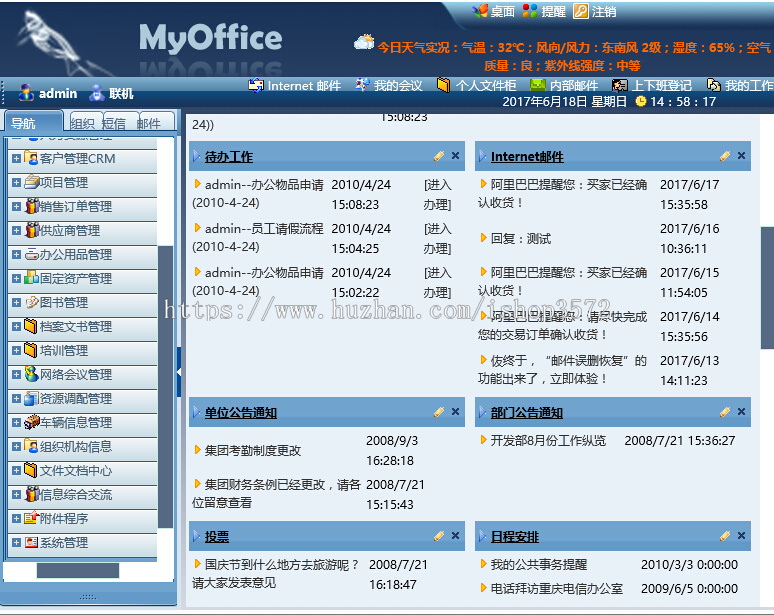
Task: Expand the 固定资产管理 tree node
Action: (x=16, y=278)
